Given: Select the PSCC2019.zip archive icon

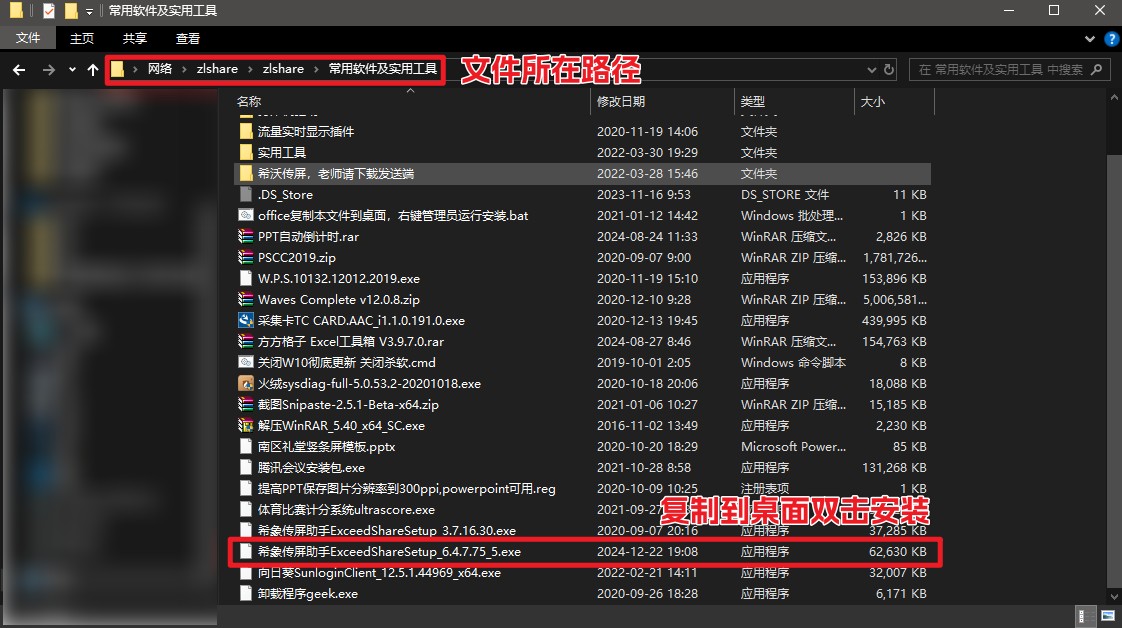Looking at the screenshot, I should [x=245, y=257].
